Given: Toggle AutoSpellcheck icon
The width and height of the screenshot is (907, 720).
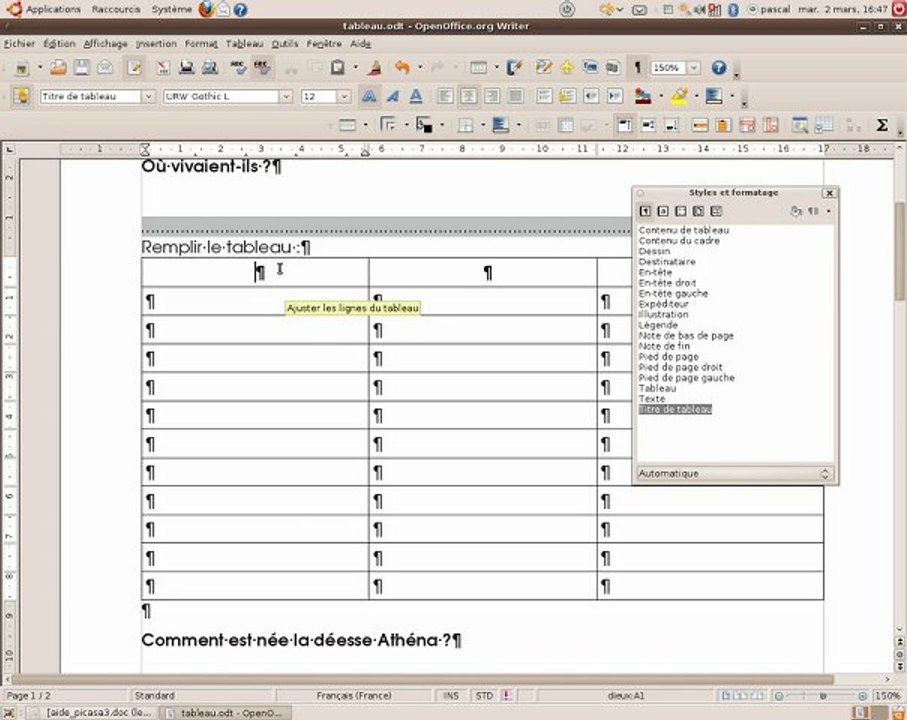Looking at the screenshot, I should point(262,68).
